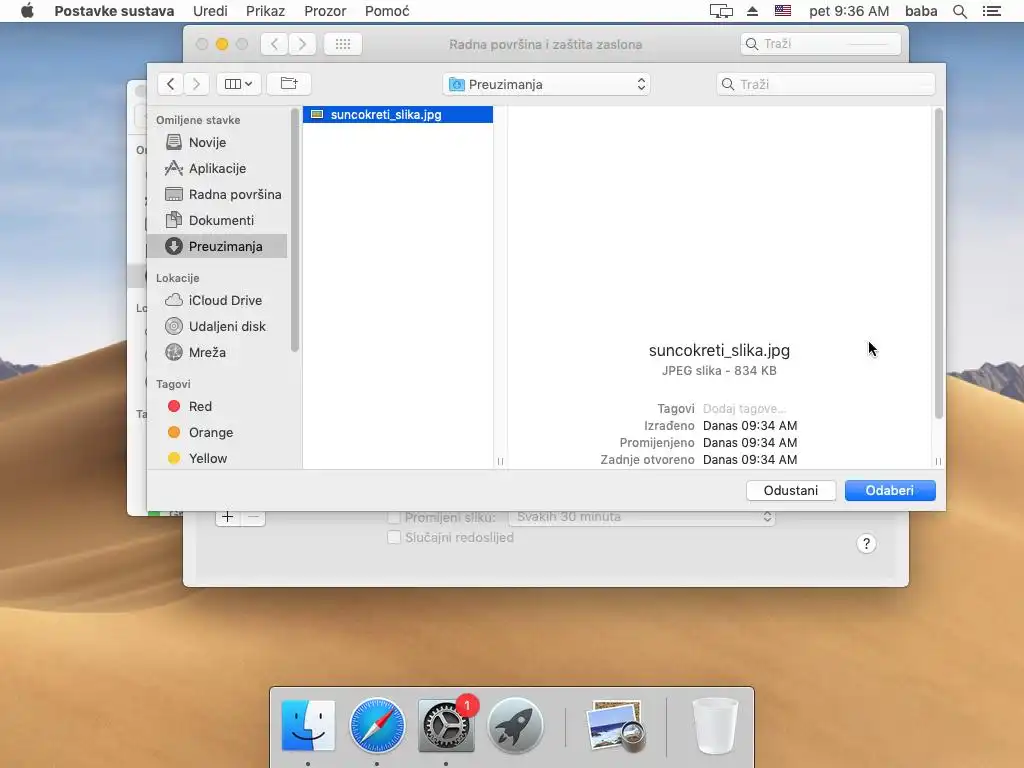Open the Svakih 30 minuta dropdown
1024x768 pixels.
(x=642, y=517)
